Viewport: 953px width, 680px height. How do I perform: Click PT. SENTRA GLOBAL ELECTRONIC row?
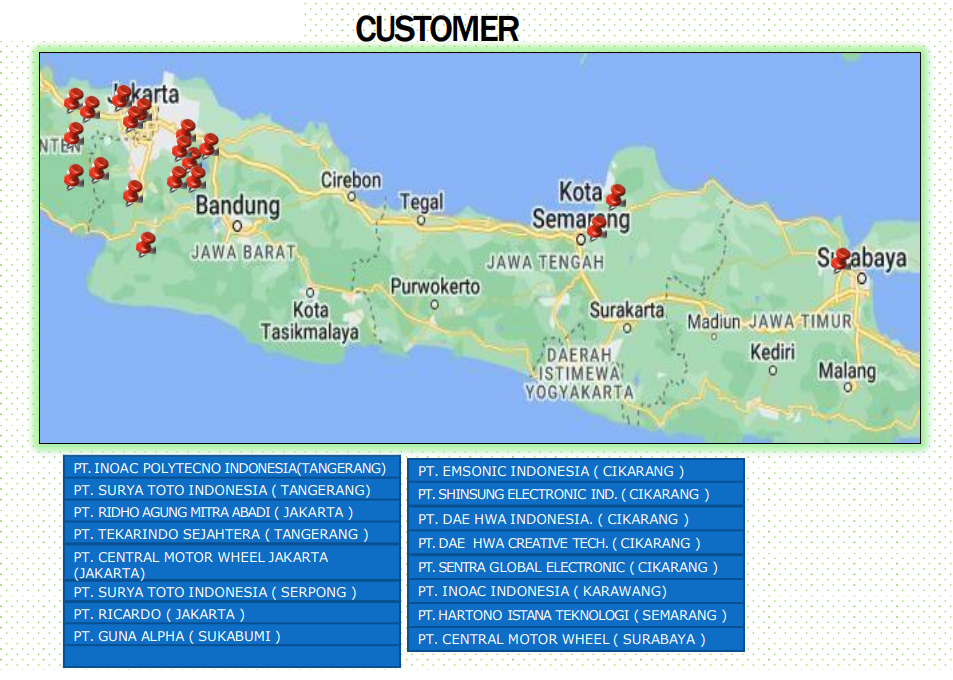(576, 567)
